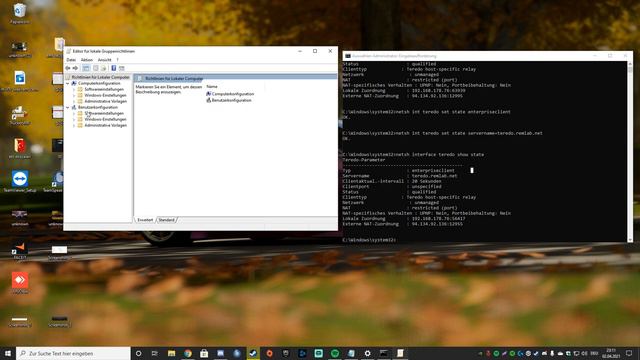Open the blue Help toolbar icon
Viewport: 640px width, 360px height.
pyautogui.click(x=113, y=68)
